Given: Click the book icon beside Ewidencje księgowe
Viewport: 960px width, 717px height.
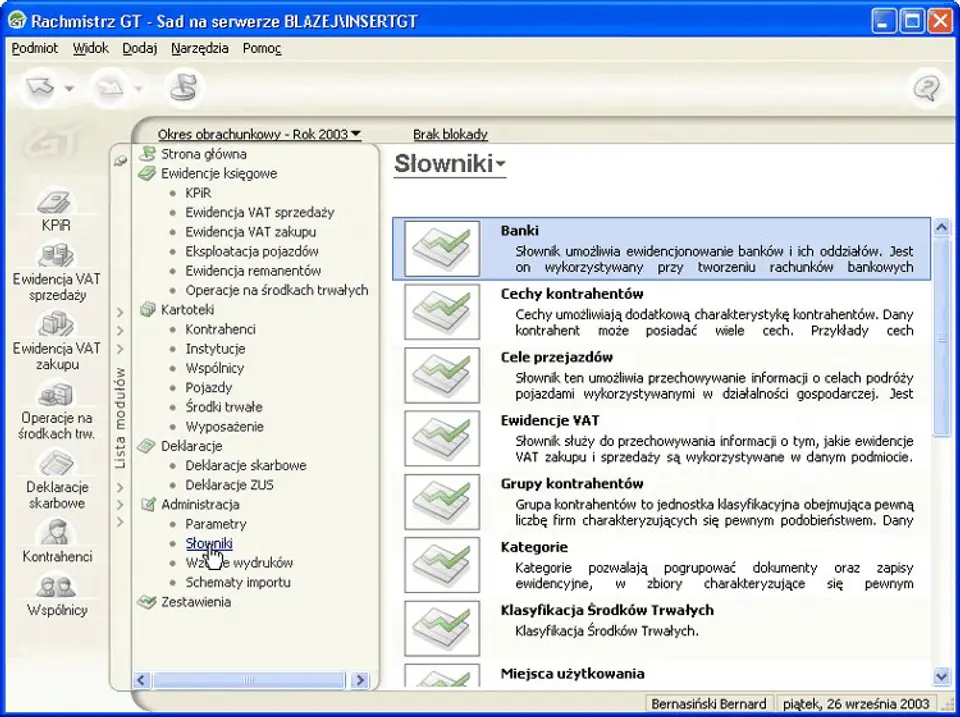Looking at the screenshot, I should click(x=147, y=173).
